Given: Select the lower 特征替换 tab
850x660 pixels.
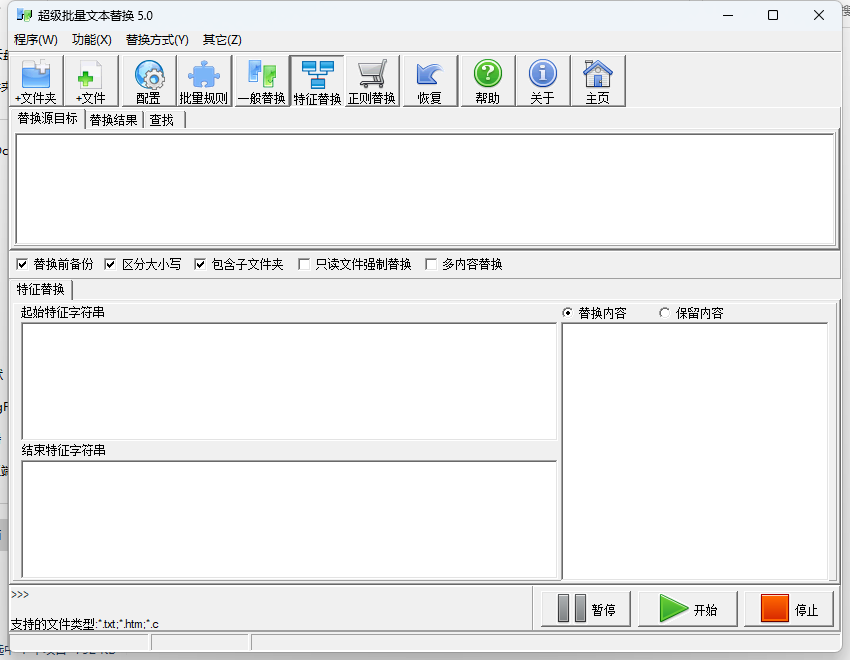Looking at the screenshot, I should [x=41, y=289].
